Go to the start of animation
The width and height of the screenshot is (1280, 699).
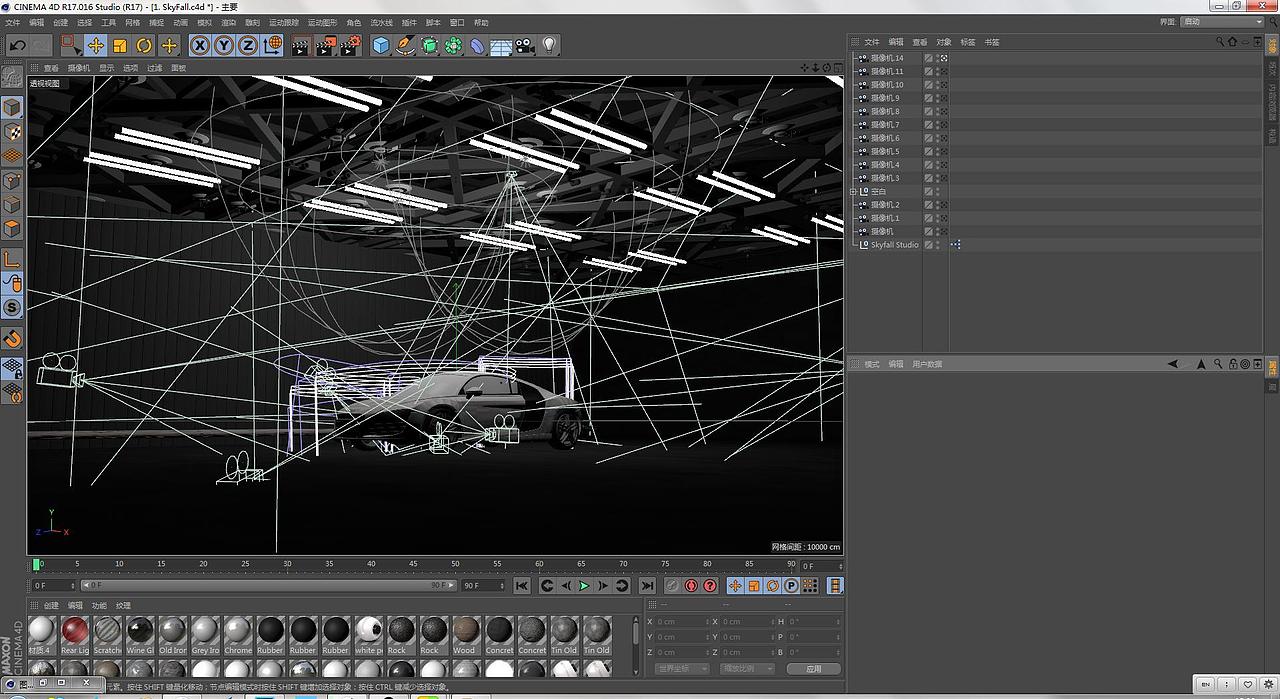[522, 586]
